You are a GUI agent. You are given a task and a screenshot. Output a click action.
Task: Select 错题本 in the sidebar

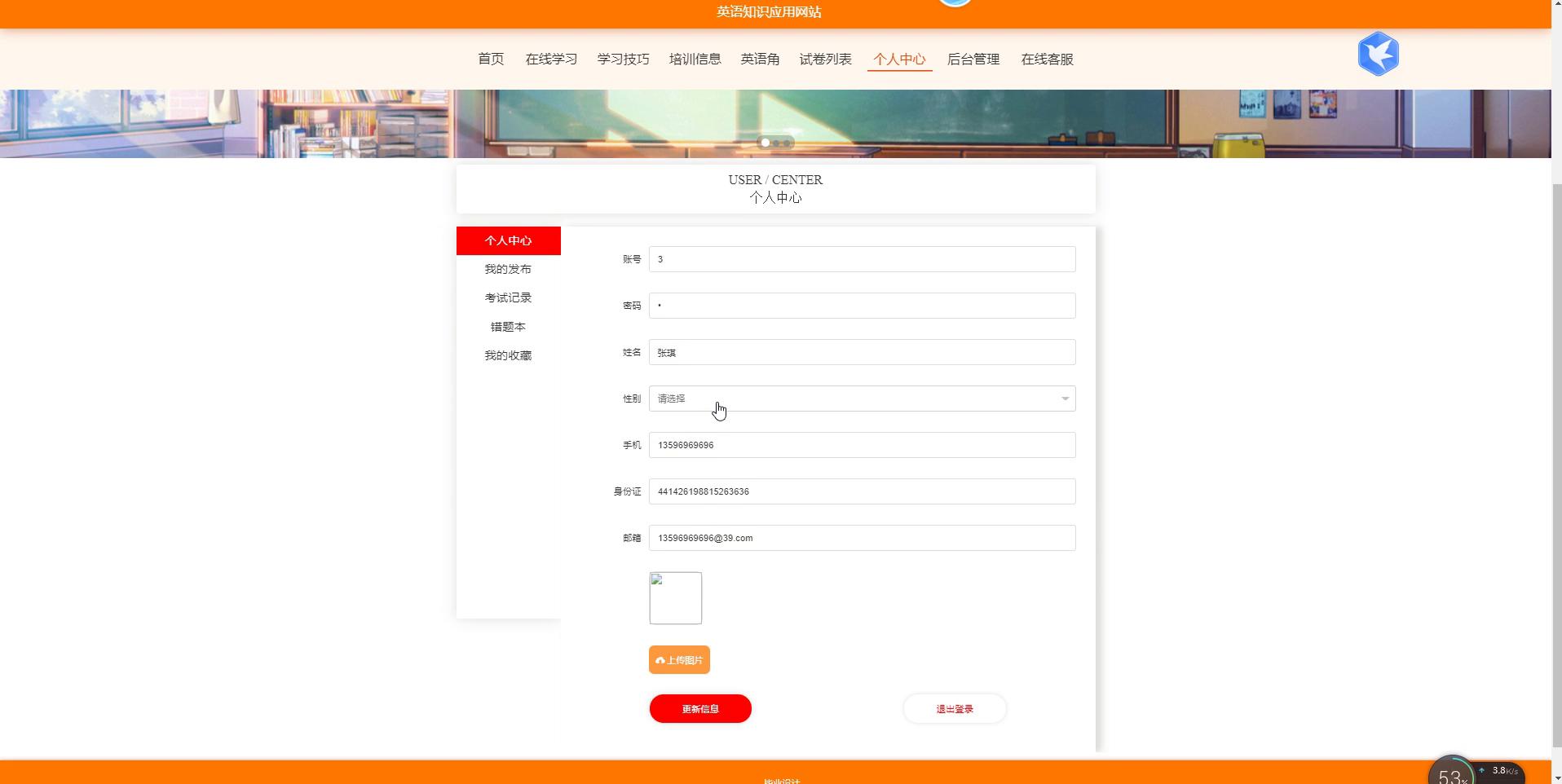508,327
